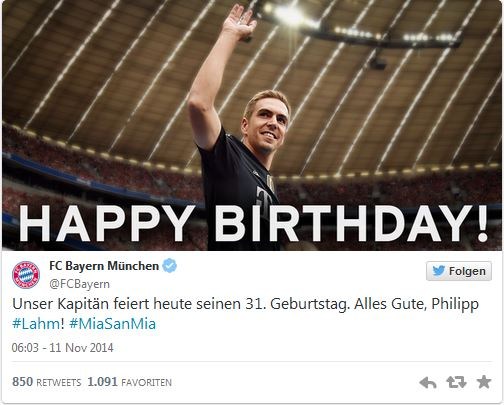The image size is (504, 405).
Task: Click the @FCBayern handle
Action: click(x=79, y=284)
